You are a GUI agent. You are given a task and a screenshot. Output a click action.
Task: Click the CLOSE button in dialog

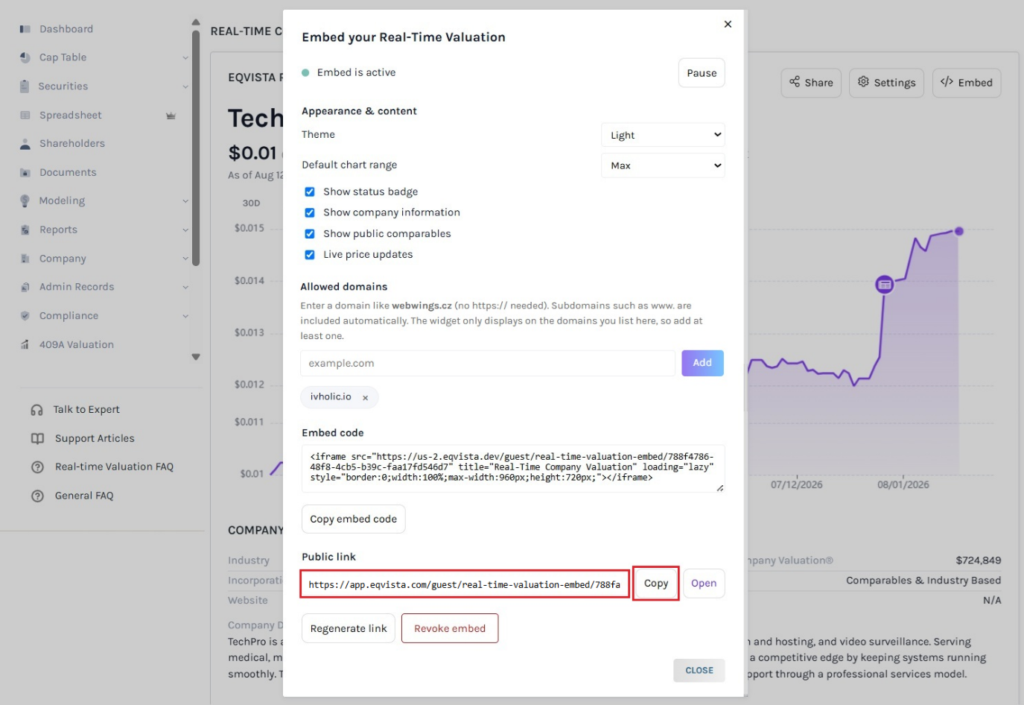[699, 670]
